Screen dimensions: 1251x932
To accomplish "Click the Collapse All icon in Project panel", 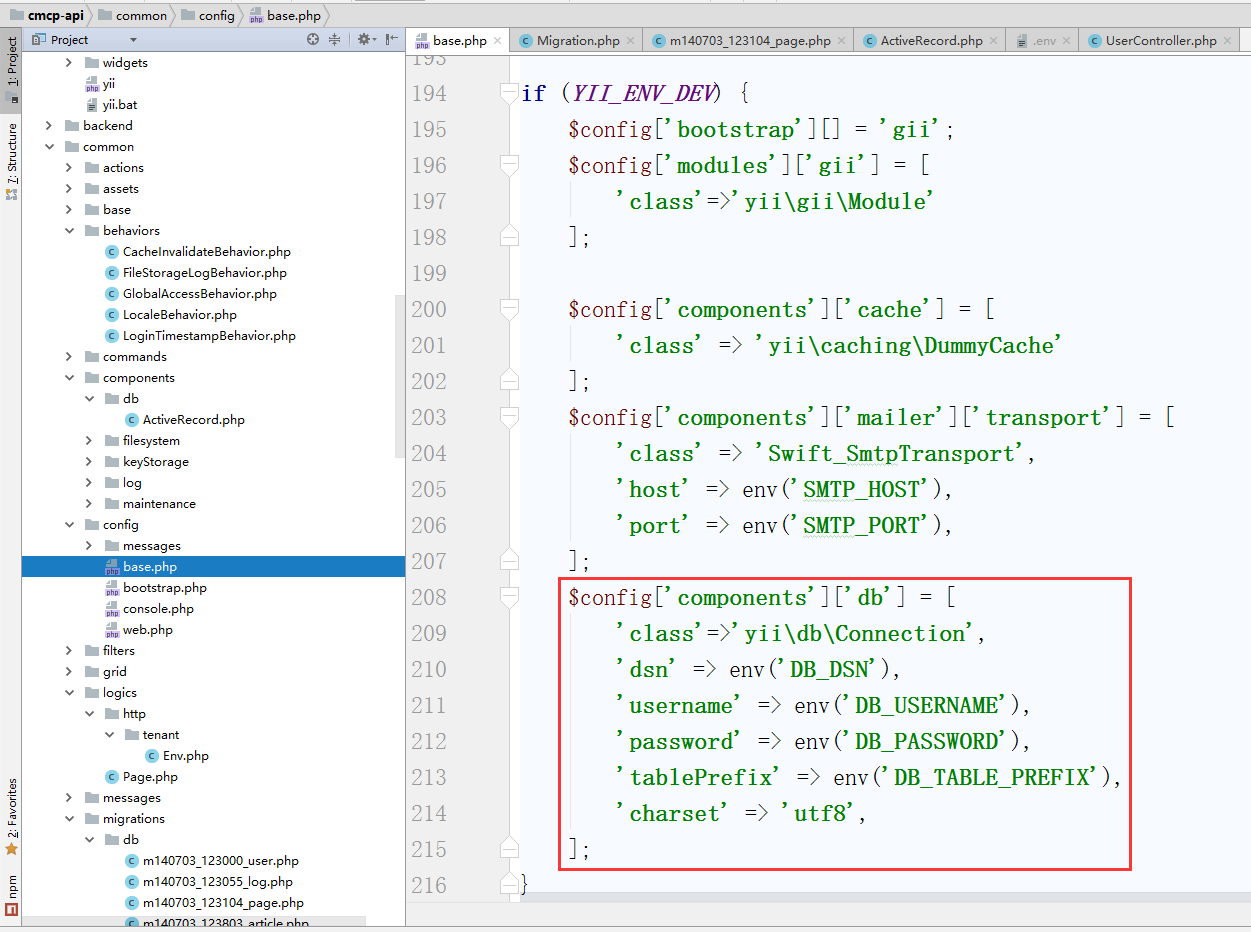I will pos(334,39).
